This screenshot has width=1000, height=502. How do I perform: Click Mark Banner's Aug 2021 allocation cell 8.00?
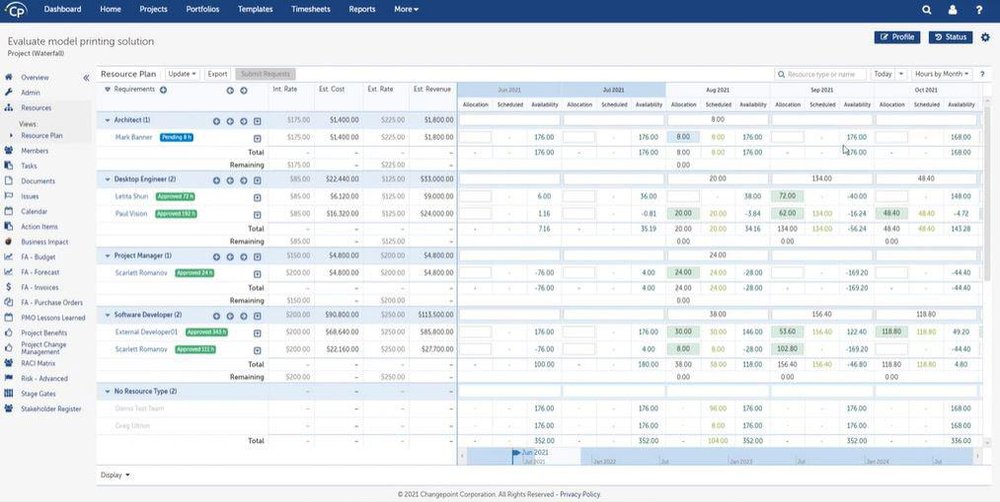(x=683, y=137)
